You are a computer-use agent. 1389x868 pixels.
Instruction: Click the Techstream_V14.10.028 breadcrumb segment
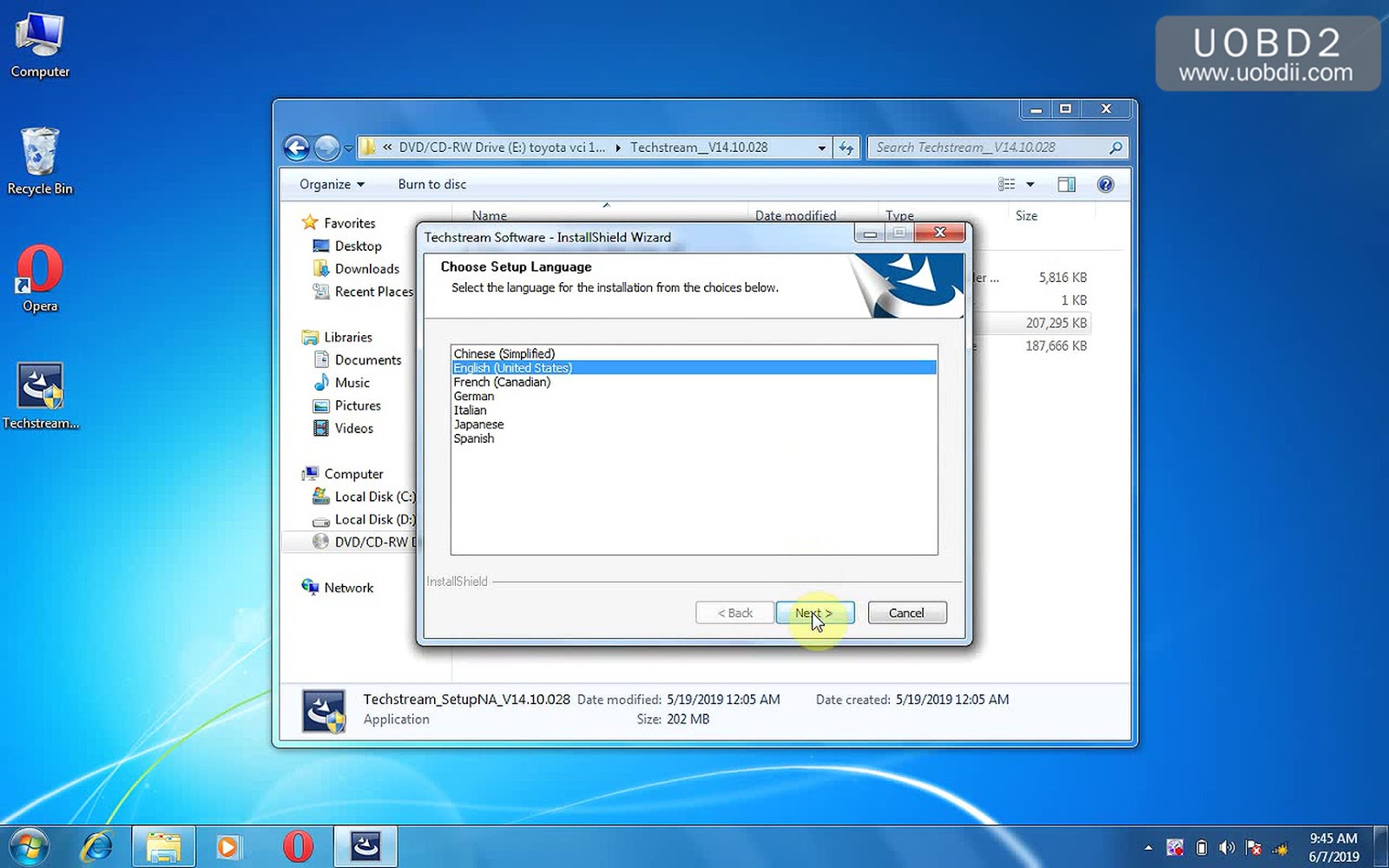coord(699,148)
